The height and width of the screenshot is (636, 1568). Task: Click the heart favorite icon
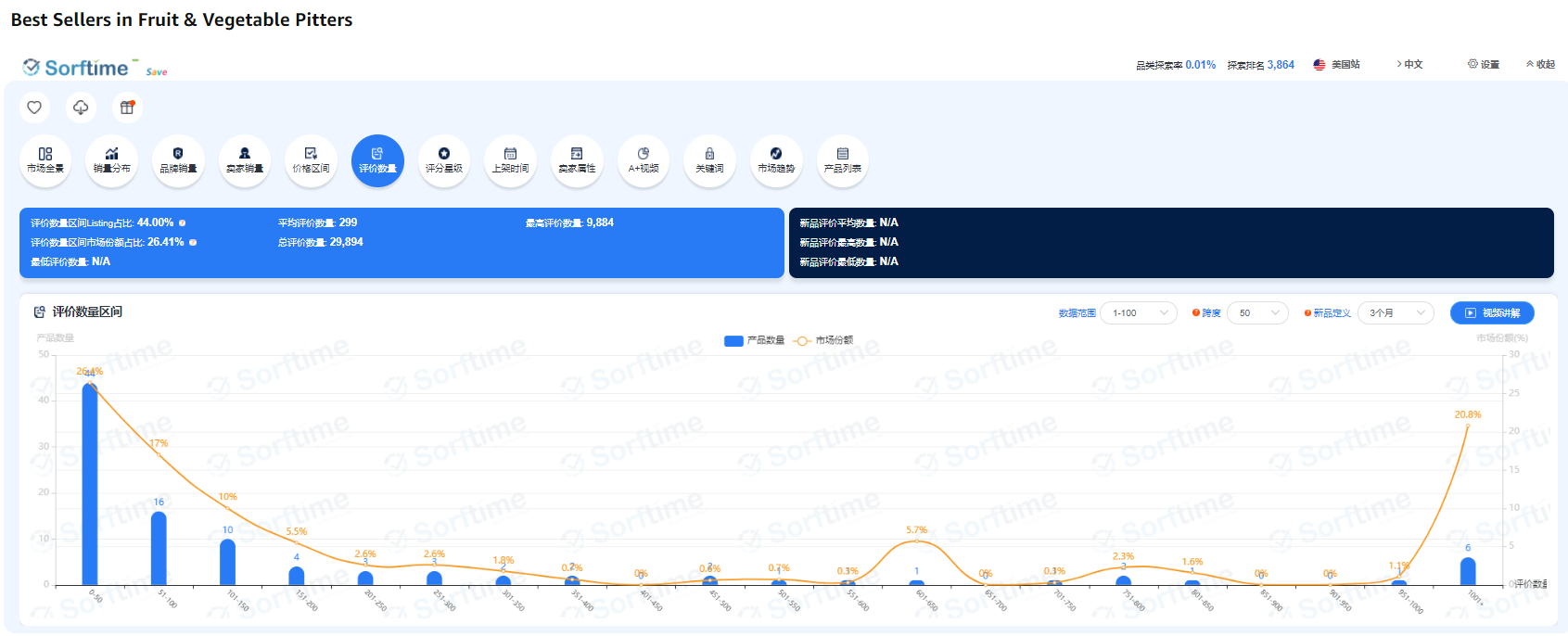34,108
